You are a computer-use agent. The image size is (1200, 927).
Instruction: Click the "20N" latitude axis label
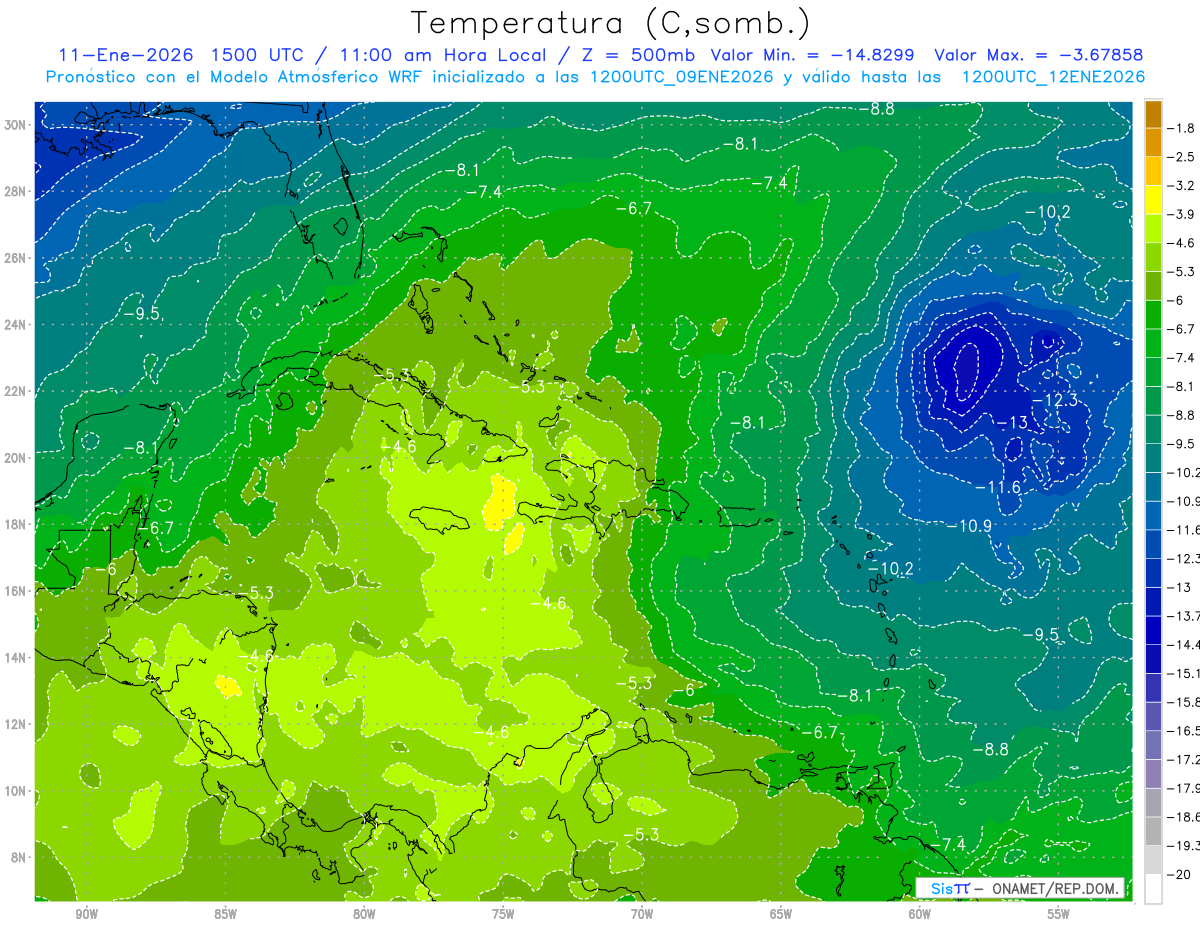coord(17,458)
